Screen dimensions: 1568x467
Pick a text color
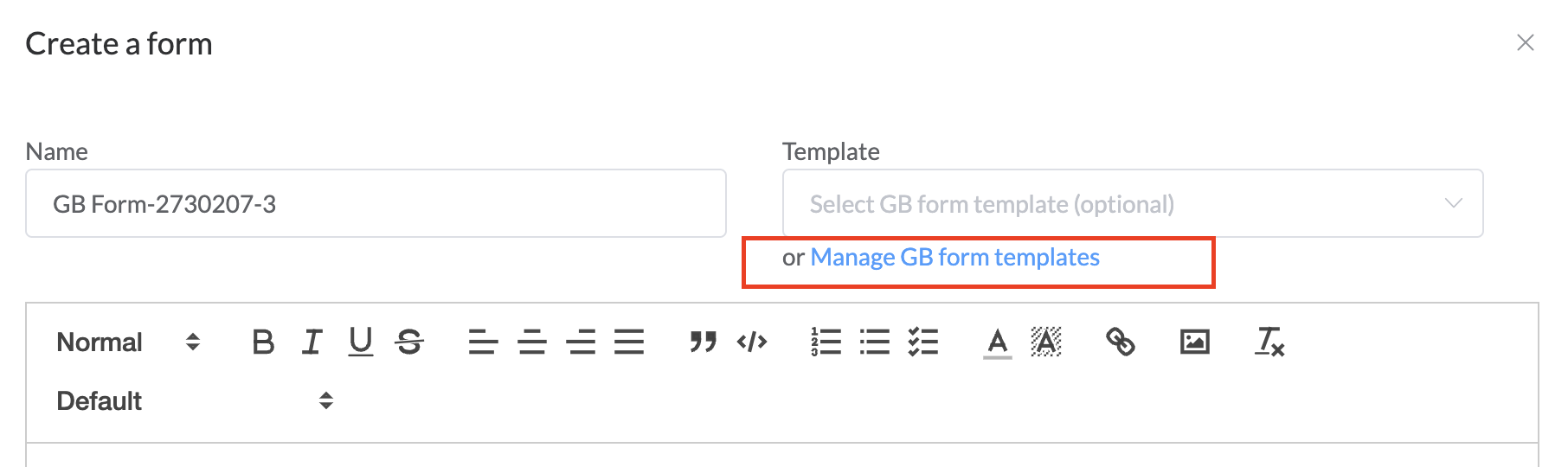point(997,342)
